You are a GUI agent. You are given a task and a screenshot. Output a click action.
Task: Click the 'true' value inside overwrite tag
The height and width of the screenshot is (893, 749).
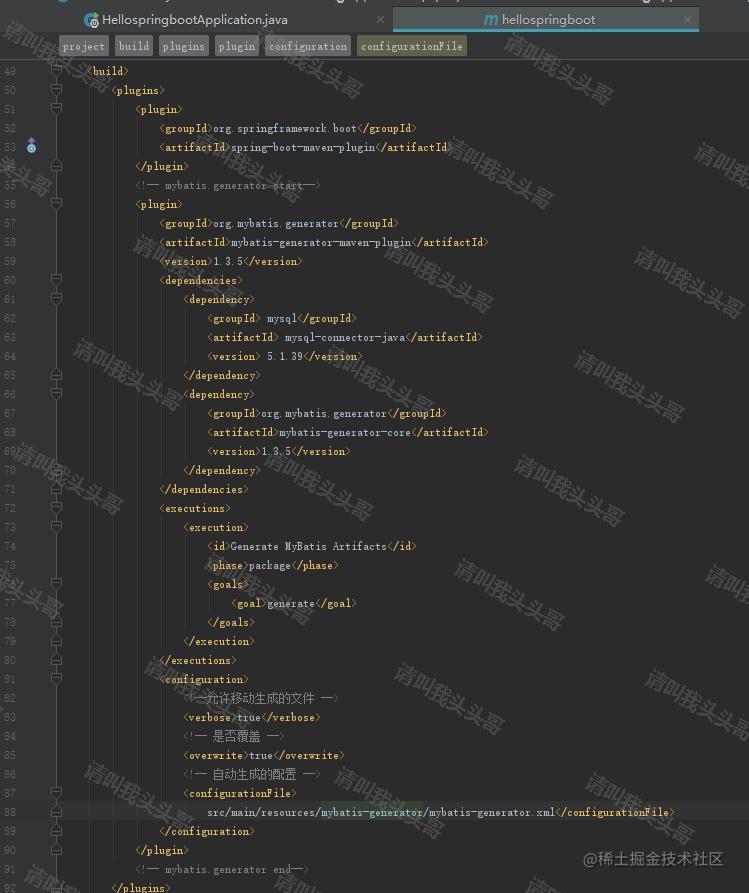tap(260, 756)
